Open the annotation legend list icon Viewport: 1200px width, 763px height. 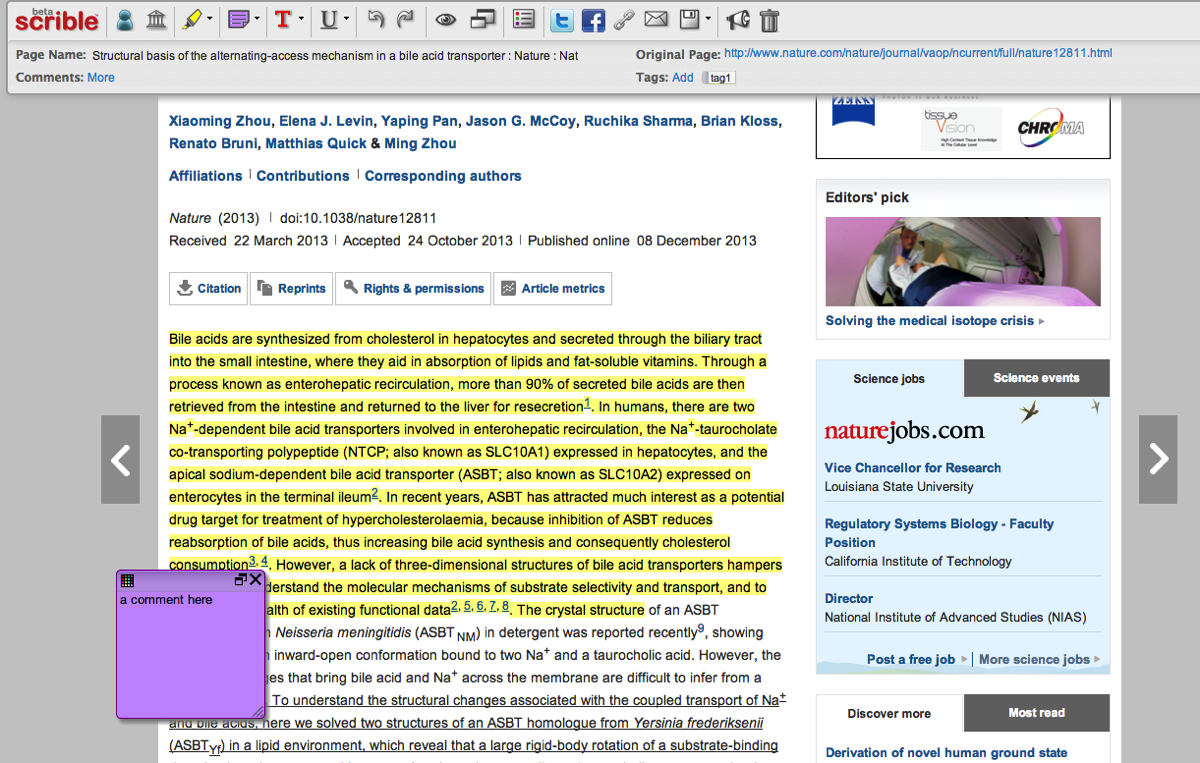[523, 19]
